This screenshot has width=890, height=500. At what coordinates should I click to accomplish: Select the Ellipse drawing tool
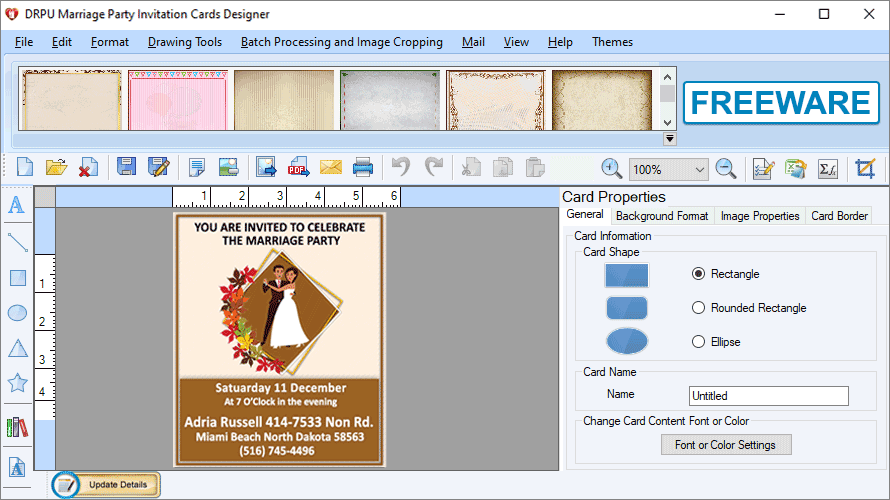pos(18,313)
